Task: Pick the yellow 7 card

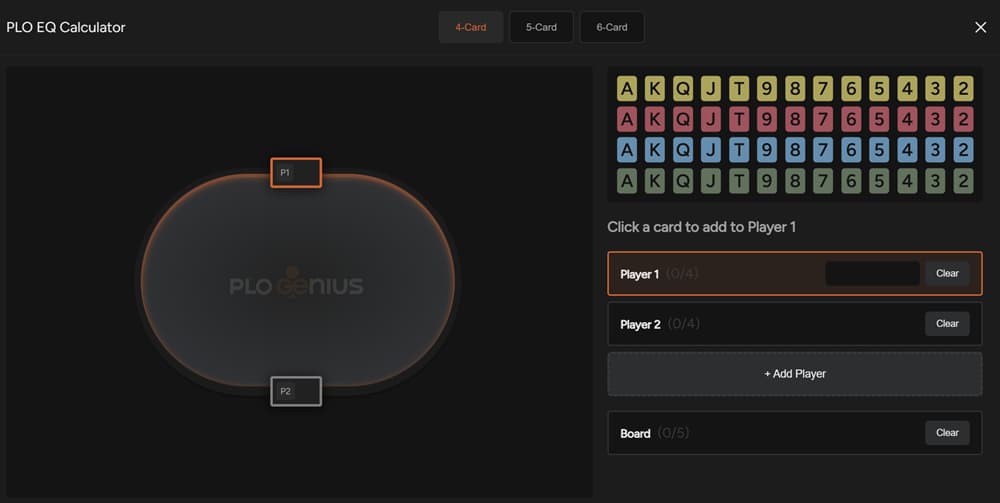Action: [823, 89]
